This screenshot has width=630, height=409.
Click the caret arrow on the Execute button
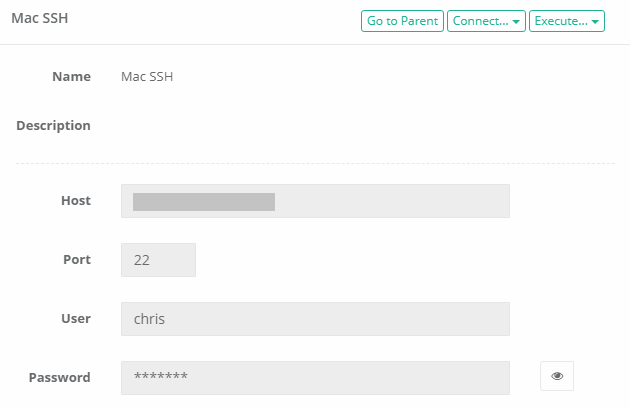point(595,22)
